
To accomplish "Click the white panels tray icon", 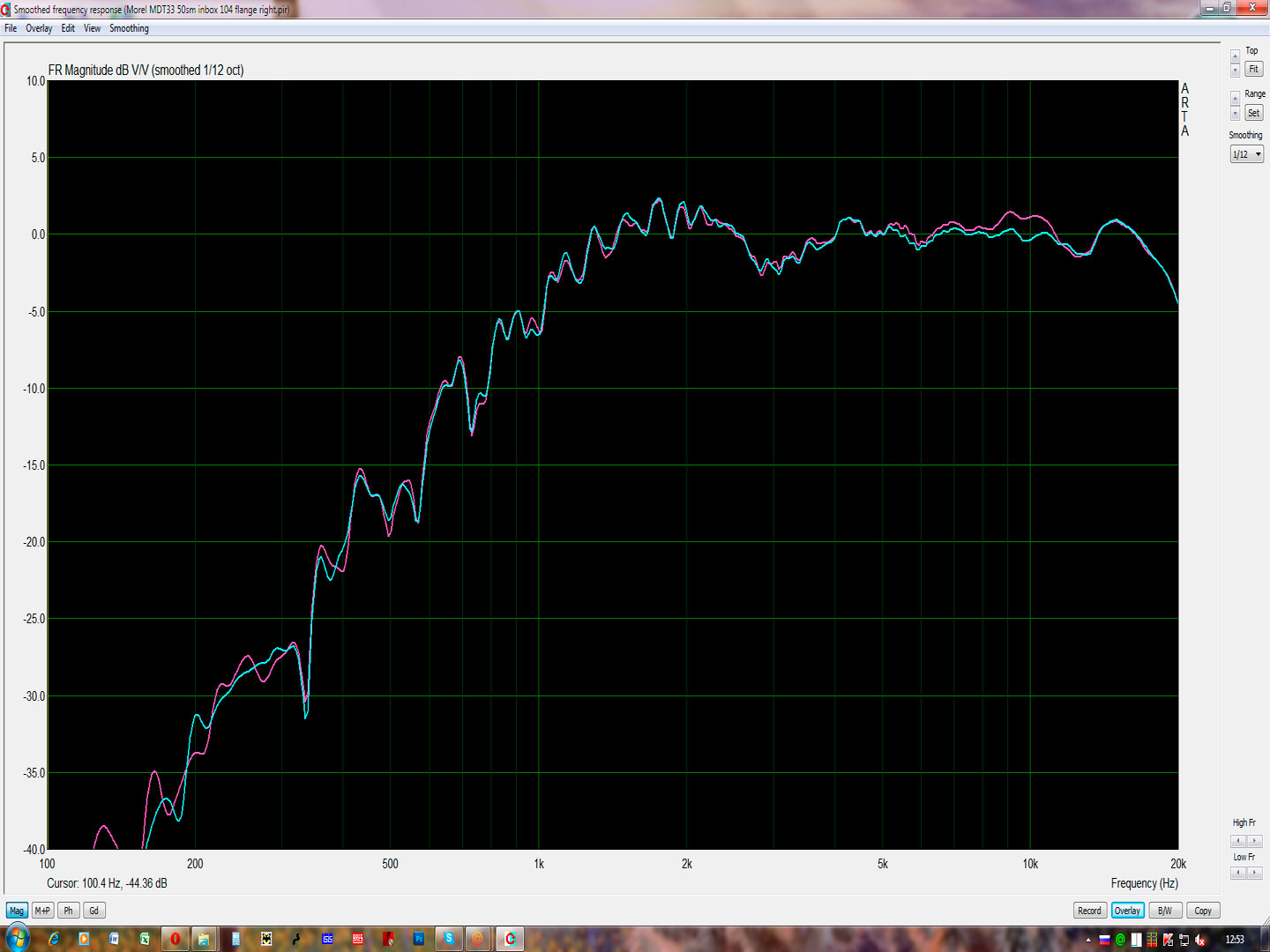I will click(1136, 940).
